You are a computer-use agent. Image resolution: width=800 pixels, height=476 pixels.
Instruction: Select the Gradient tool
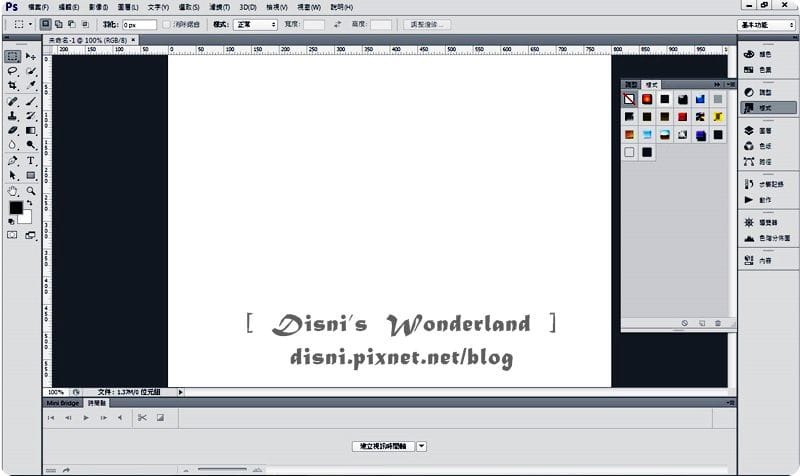(x=31, y=131)
